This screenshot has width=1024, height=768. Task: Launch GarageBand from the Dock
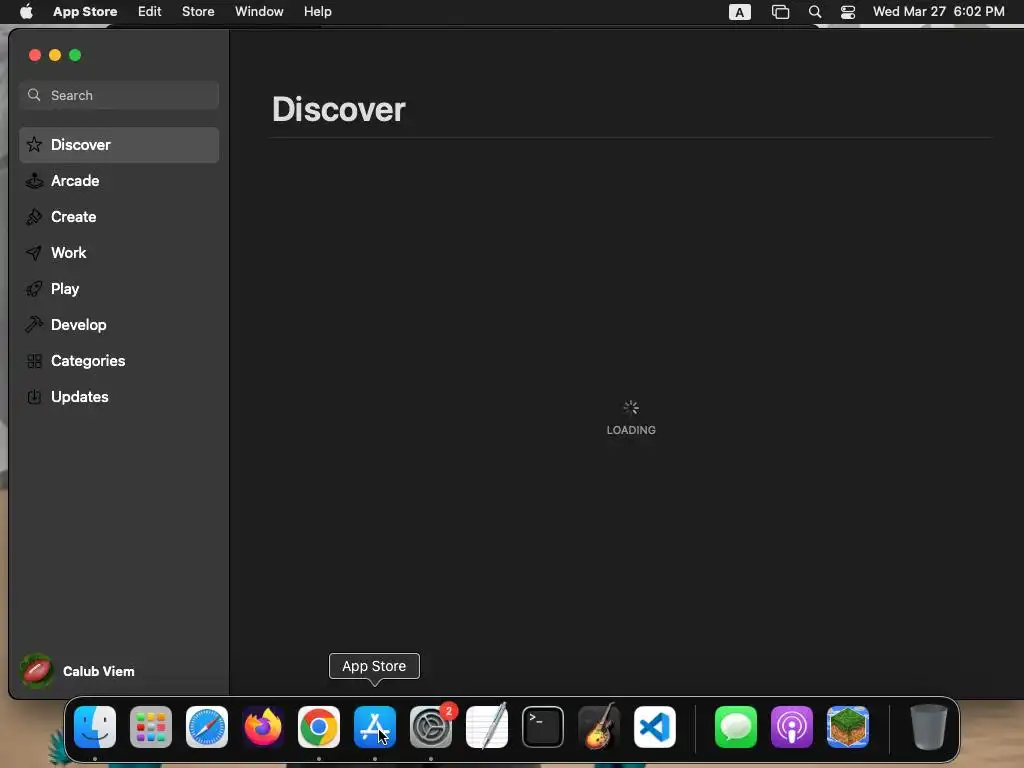[x=599, y=727]
